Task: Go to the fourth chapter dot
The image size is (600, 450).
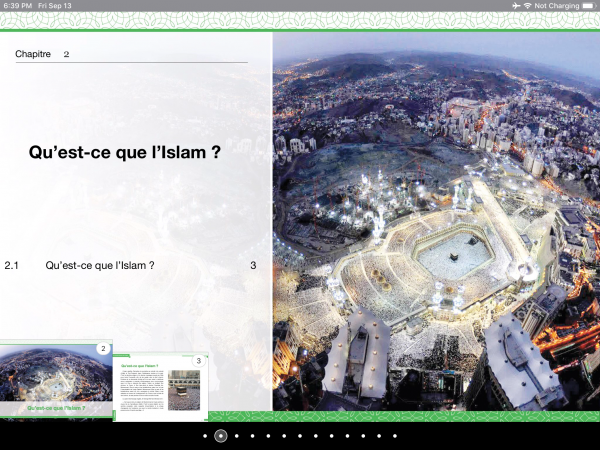Action: tap(252, 436)
